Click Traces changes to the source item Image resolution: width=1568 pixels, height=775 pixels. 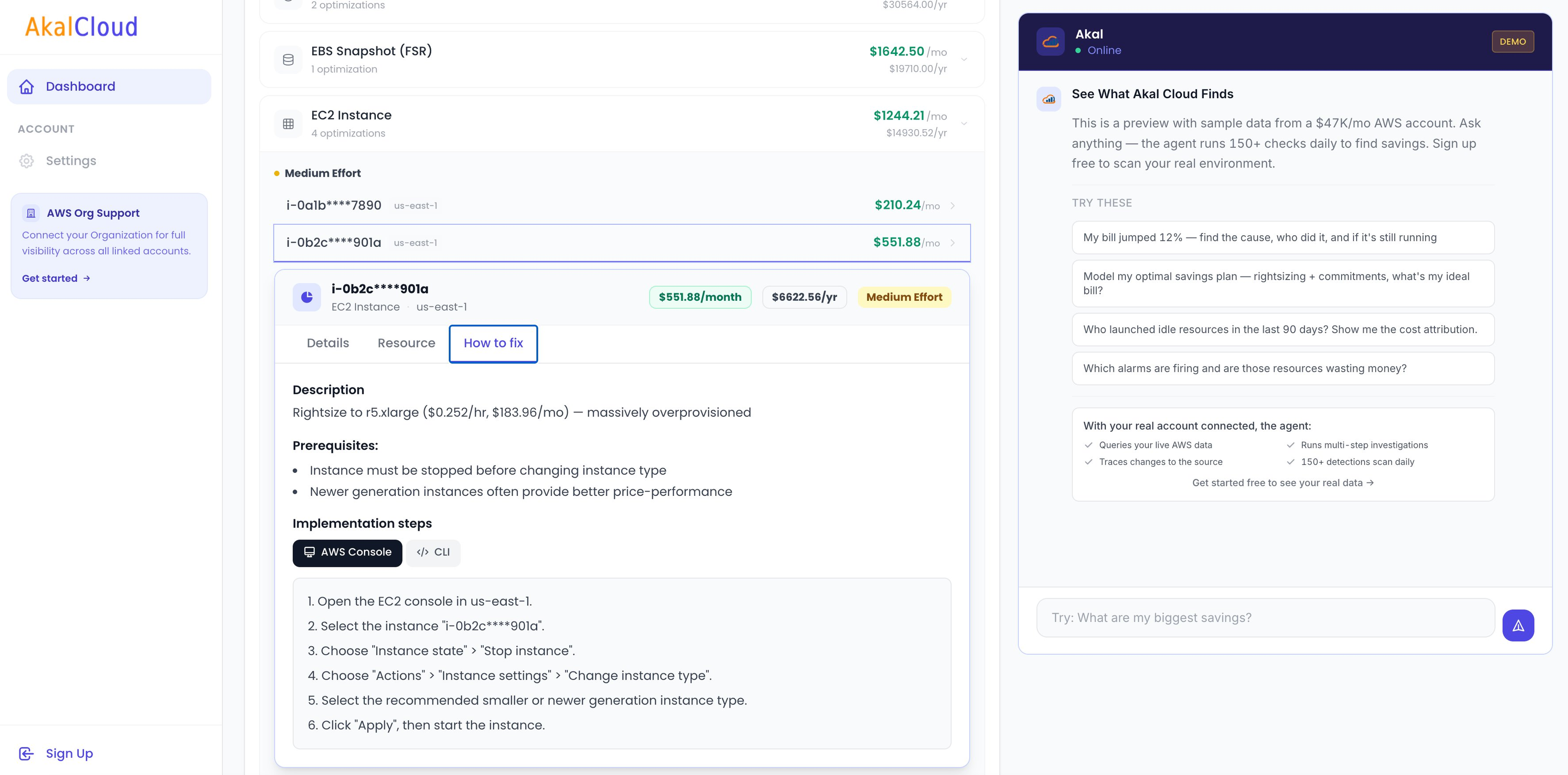[1160, 462]
